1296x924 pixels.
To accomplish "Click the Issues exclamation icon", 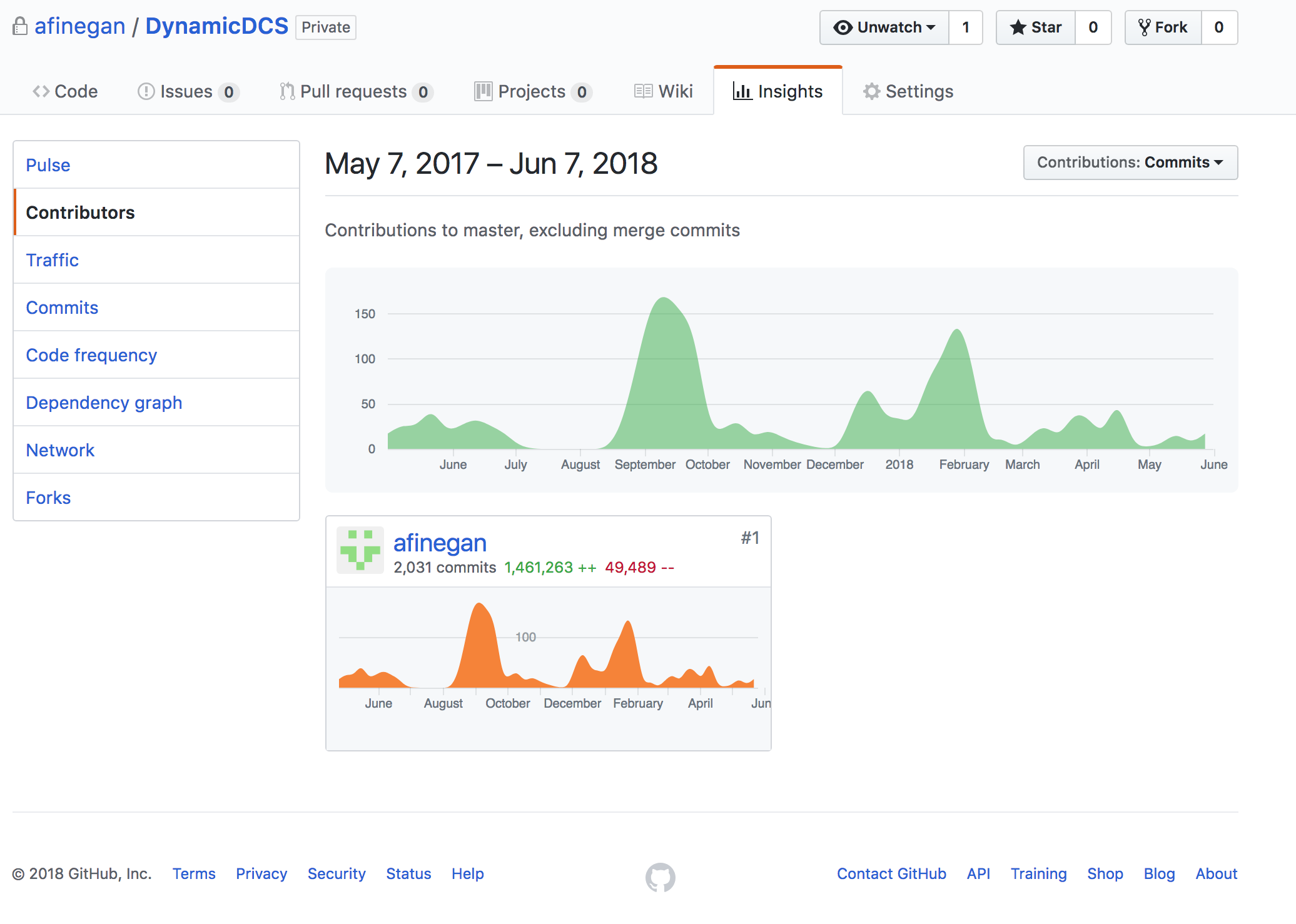I will [x=146, y=91].
